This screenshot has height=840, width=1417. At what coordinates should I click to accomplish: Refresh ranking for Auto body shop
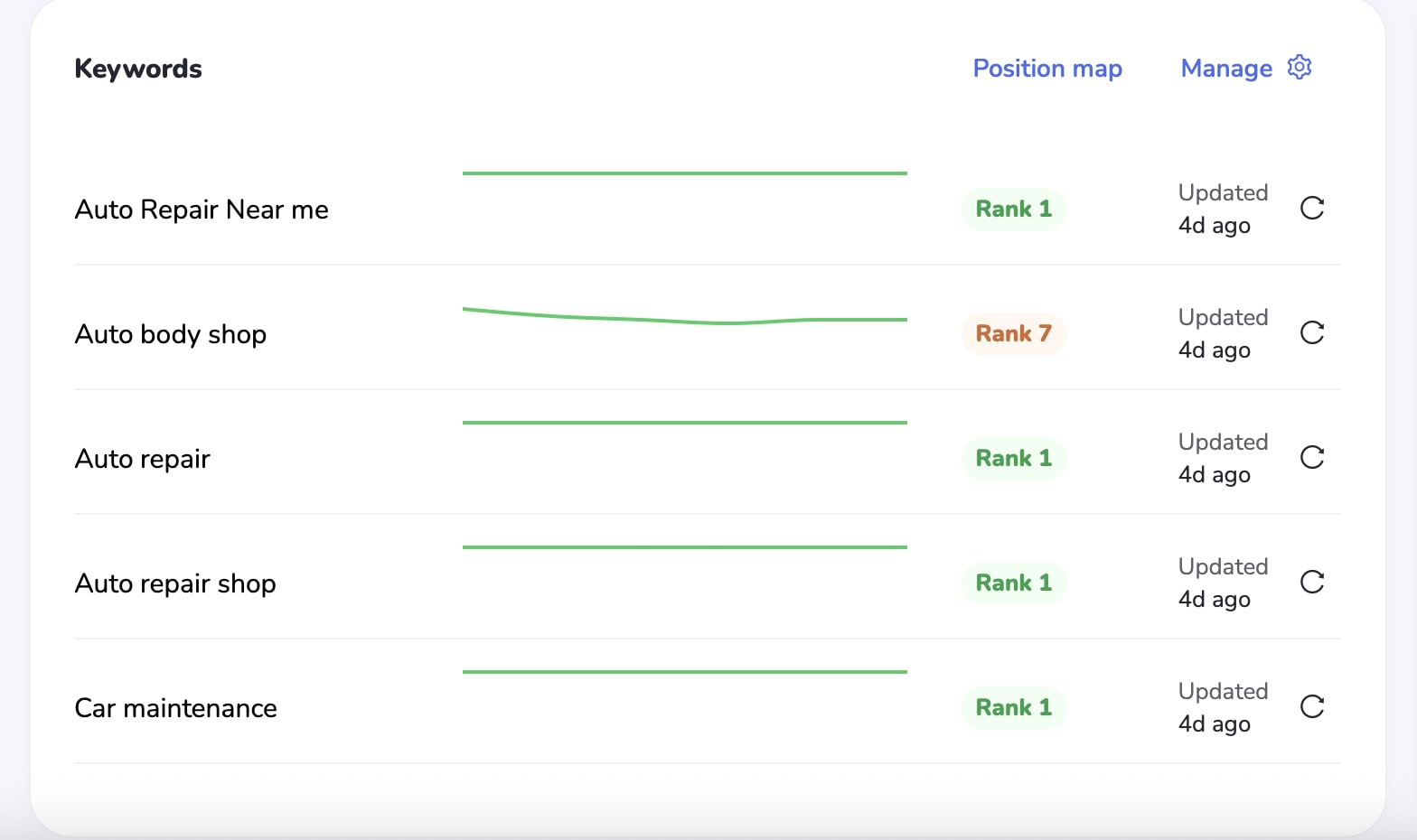pyautogui.click(x=1311, y=332)
